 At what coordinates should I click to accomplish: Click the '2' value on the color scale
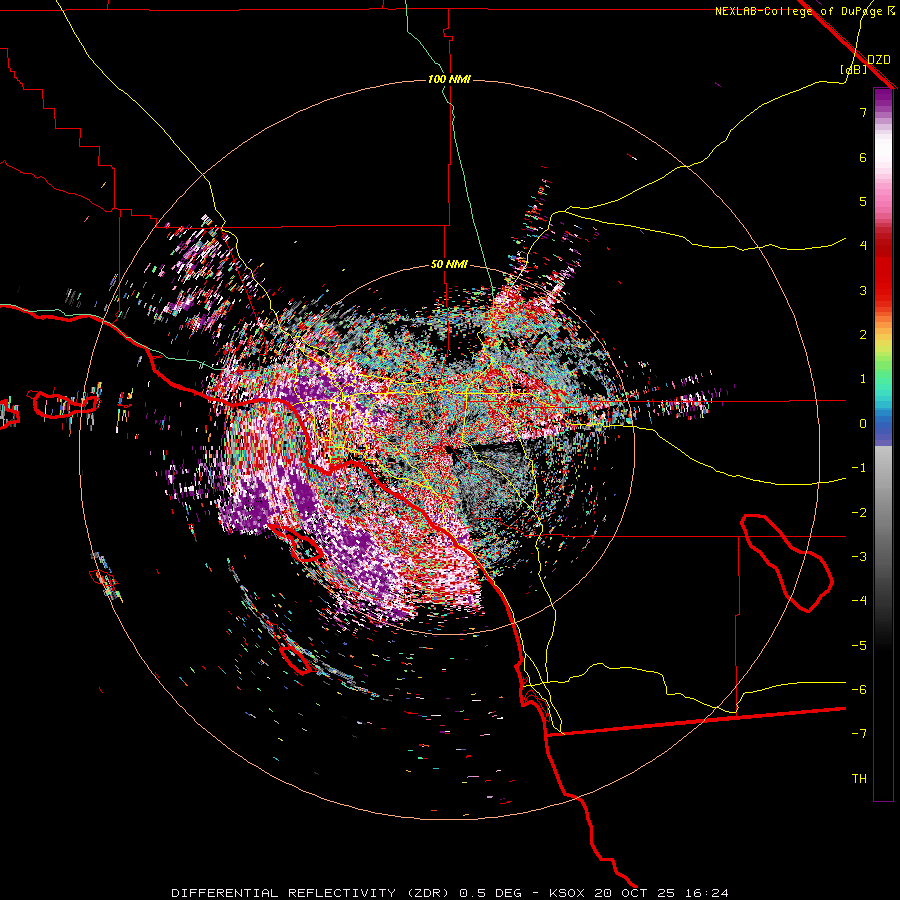[x=863, y=335]
